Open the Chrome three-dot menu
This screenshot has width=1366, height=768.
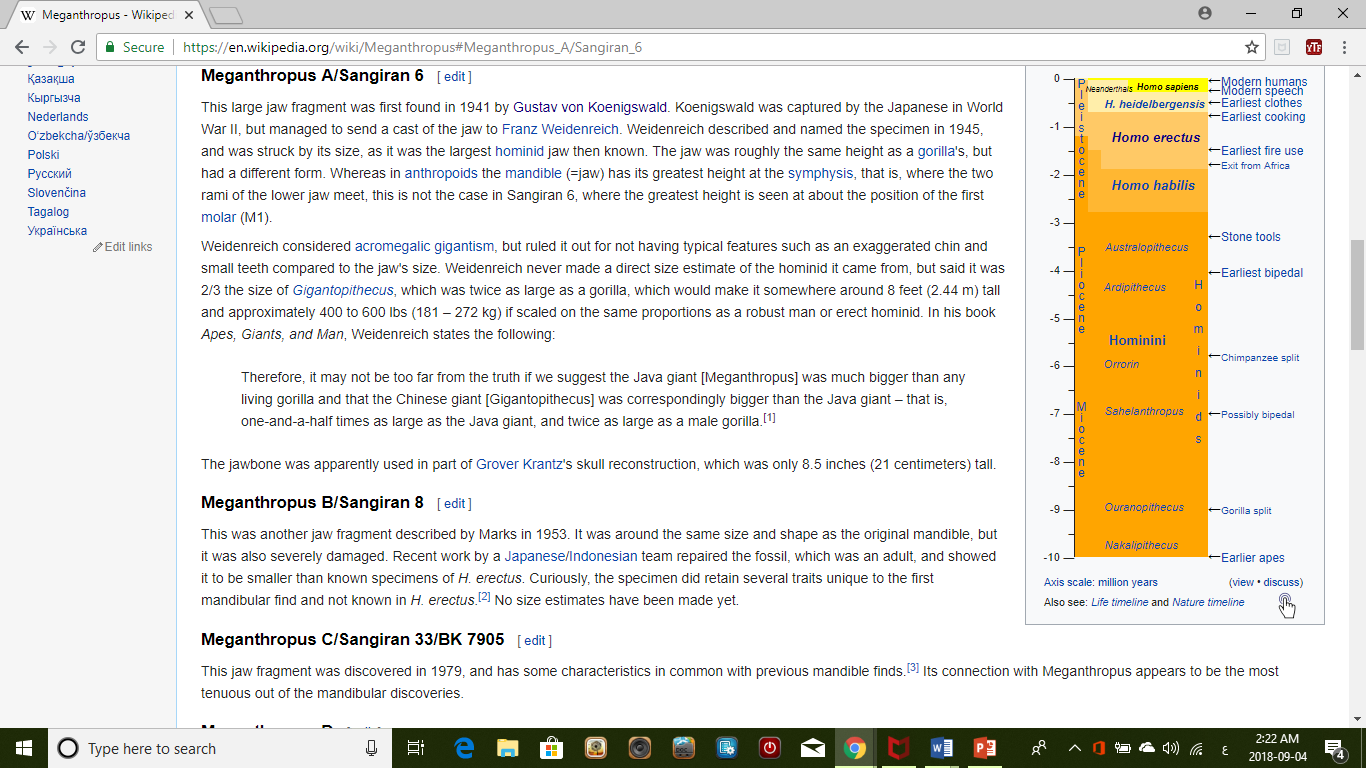pos(1344,47)
